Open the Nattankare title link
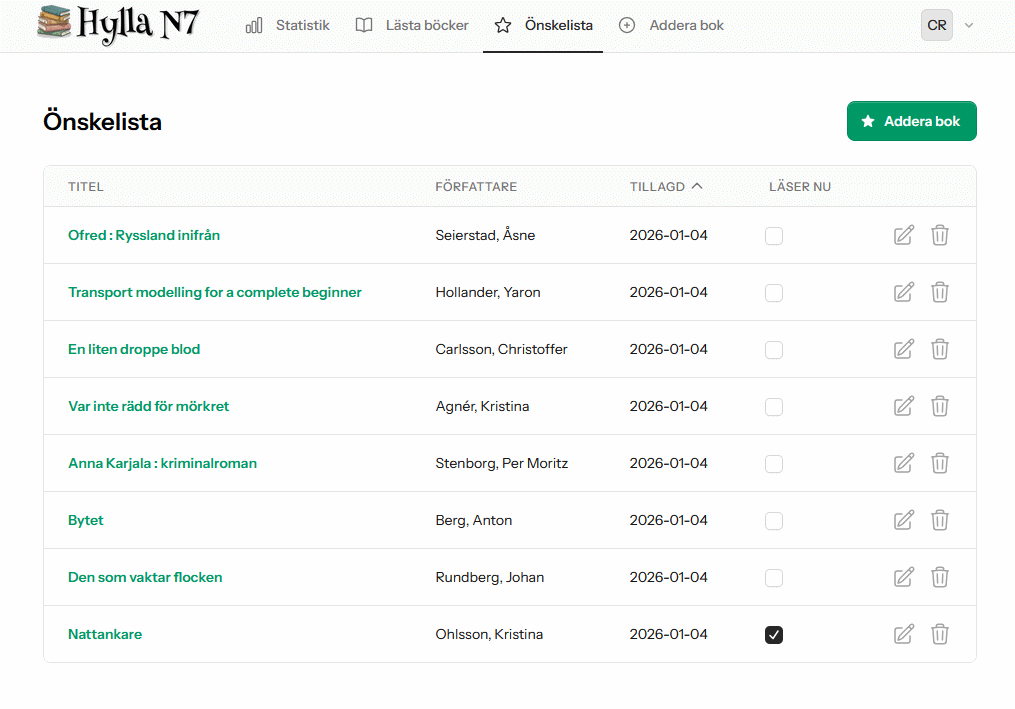Screen dimensions: 1015x709 click(105, 635)
